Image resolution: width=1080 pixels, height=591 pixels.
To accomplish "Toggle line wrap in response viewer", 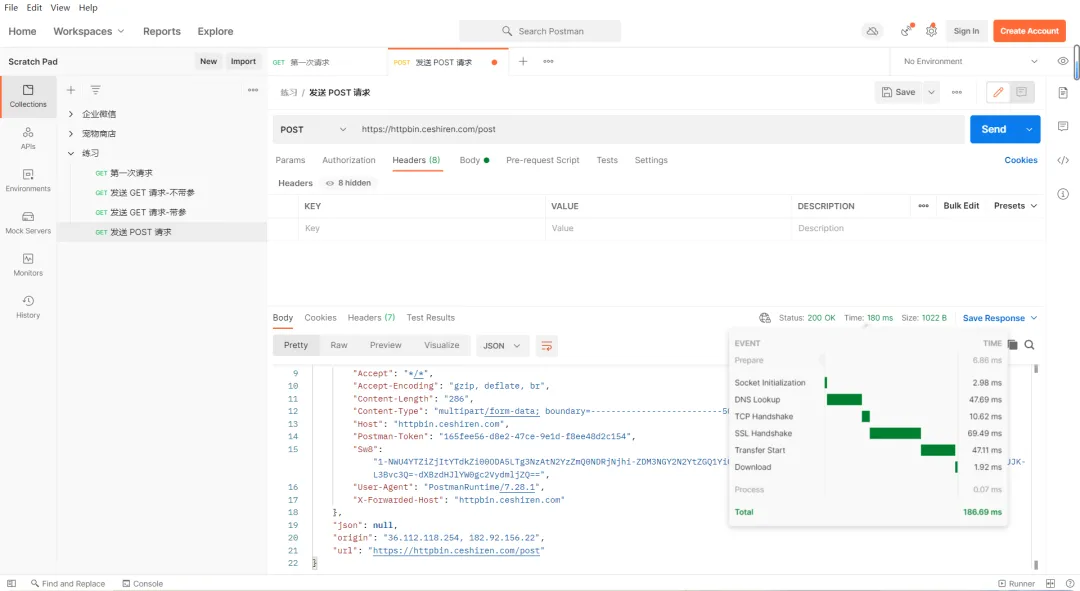I will [547, 346].
